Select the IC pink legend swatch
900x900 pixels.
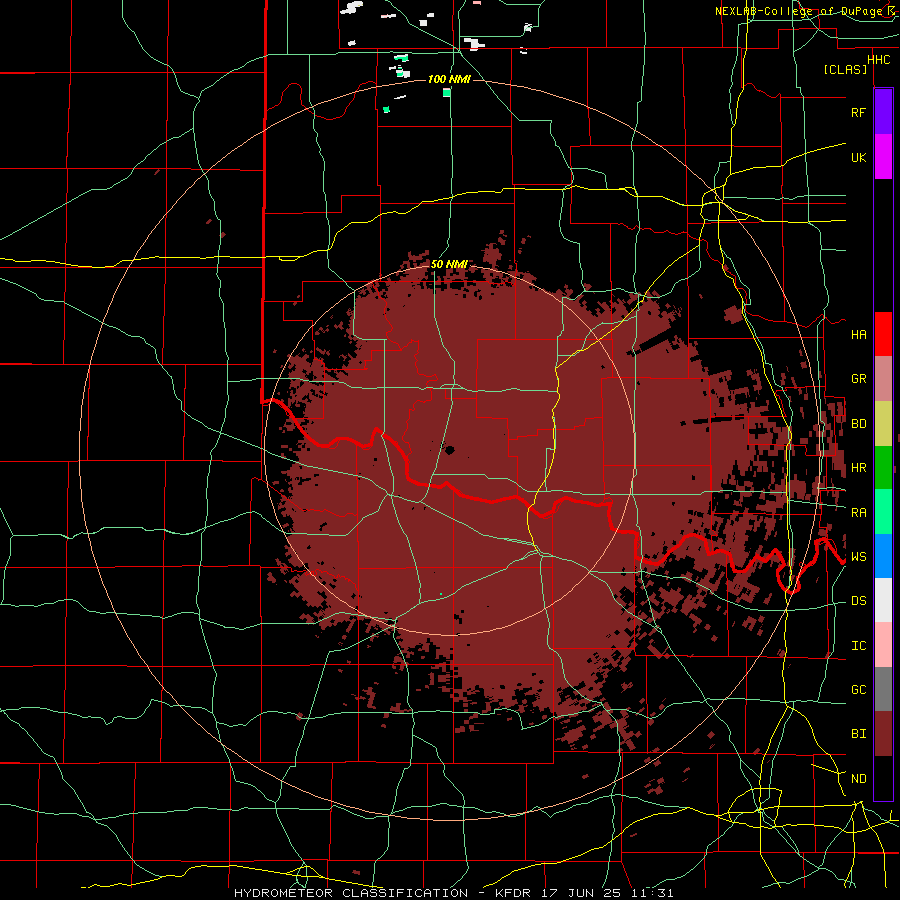point(883,645)
